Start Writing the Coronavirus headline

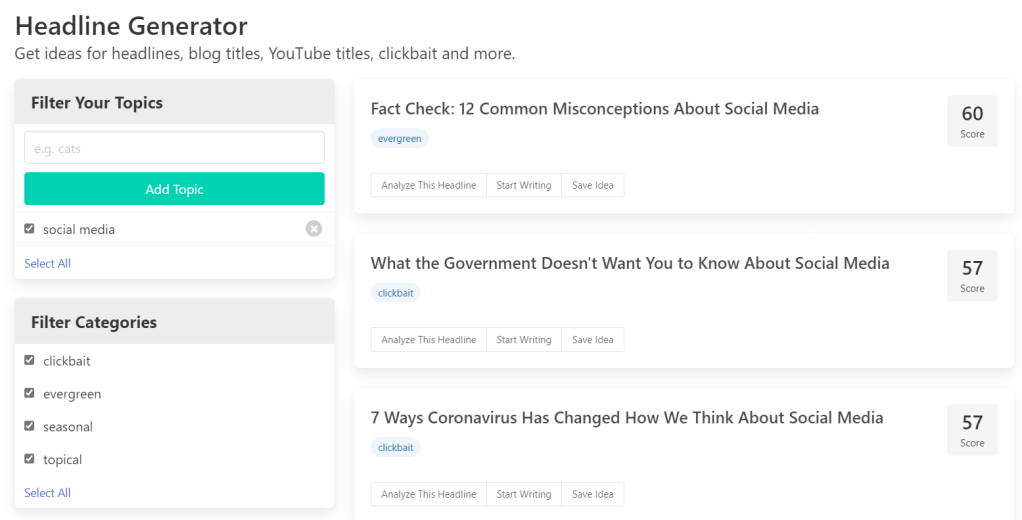(x=523, y=494)
